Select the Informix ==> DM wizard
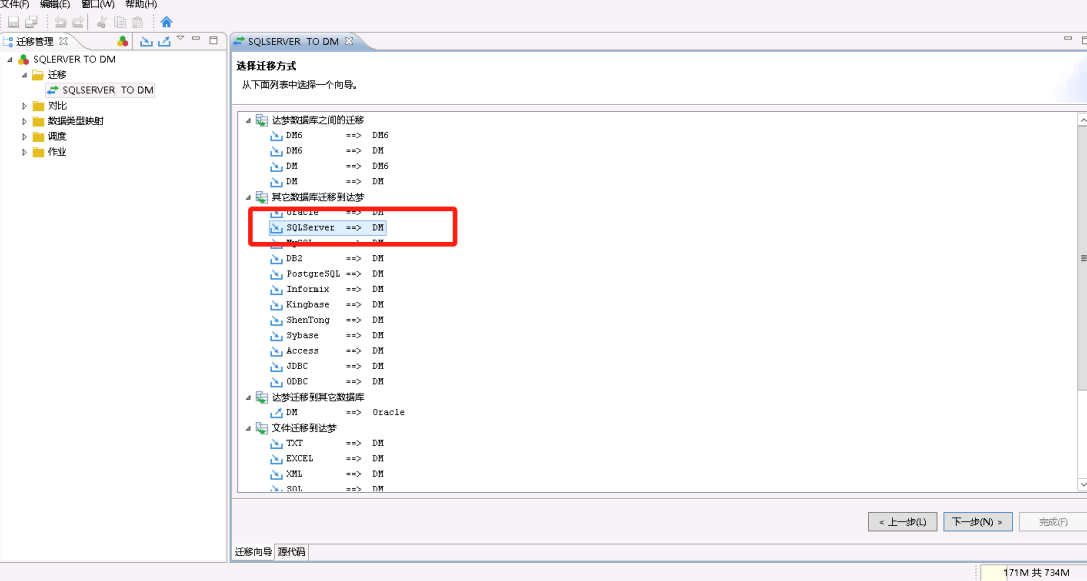Screen dimensions: 1087x581 (x=327, y=289)
